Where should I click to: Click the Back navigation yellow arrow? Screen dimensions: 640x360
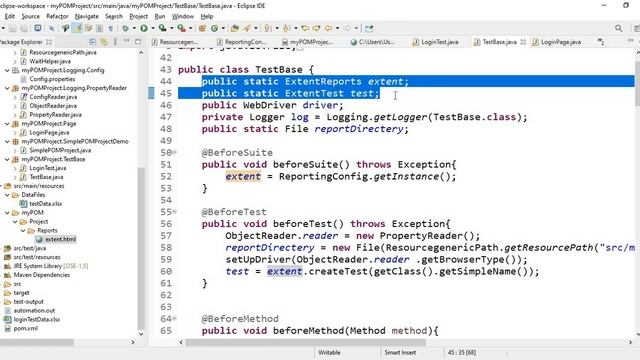click(x=328, y=28)
